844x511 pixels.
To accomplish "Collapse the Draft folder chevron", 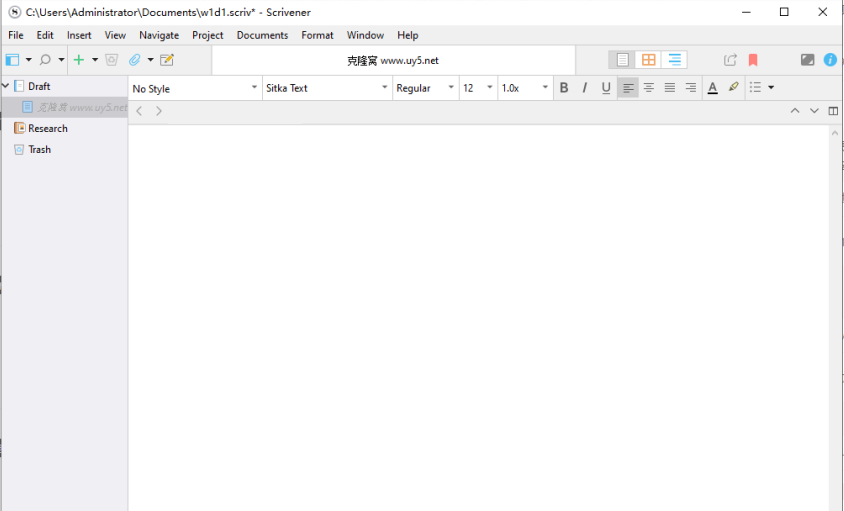I will [x=5, y=86].
